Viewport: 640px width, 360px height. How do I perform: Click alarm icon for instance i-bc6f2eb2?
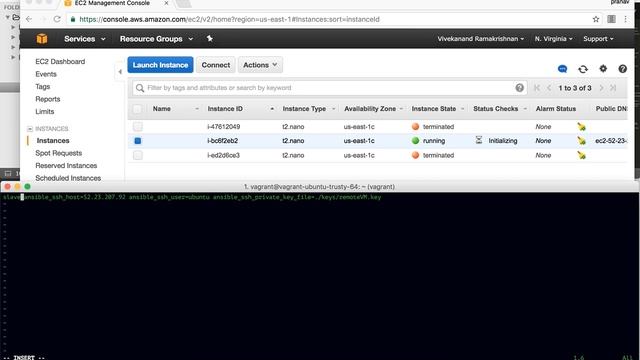click(581, 141)
